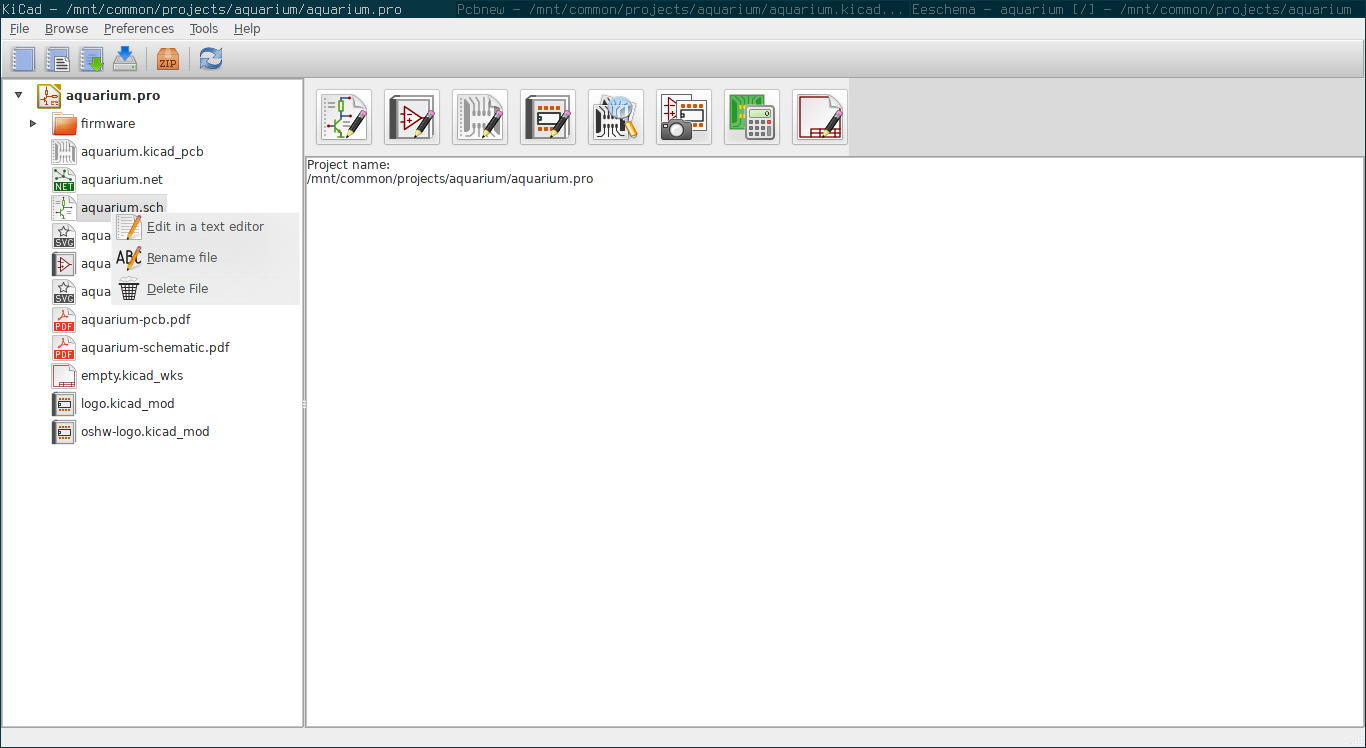Open the Preferences menu
This screenshot has height=748, width=1366.
point(138,28)
